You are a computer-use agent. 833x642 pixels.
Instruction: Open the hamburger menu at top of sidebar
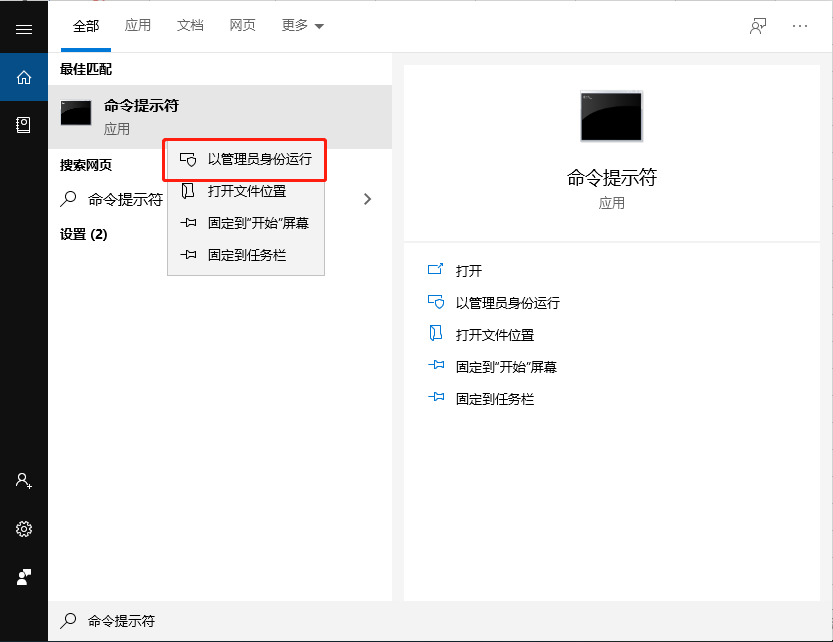pos(24,27)
